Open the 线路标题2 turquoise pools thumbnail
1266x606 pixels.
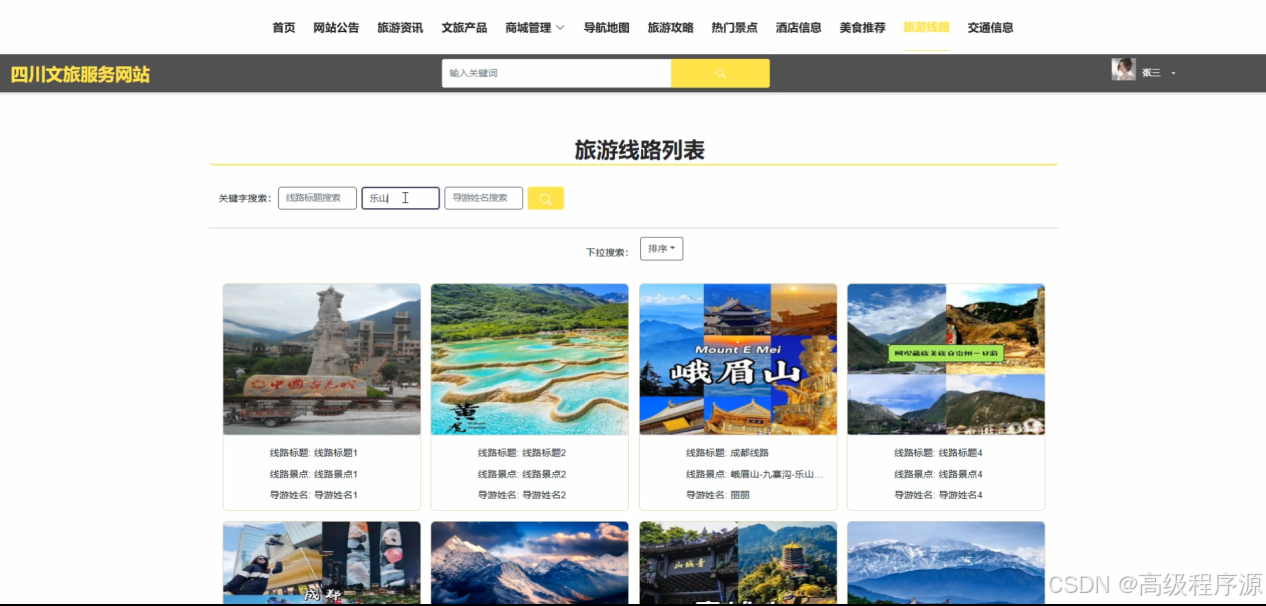coord(530,359)
